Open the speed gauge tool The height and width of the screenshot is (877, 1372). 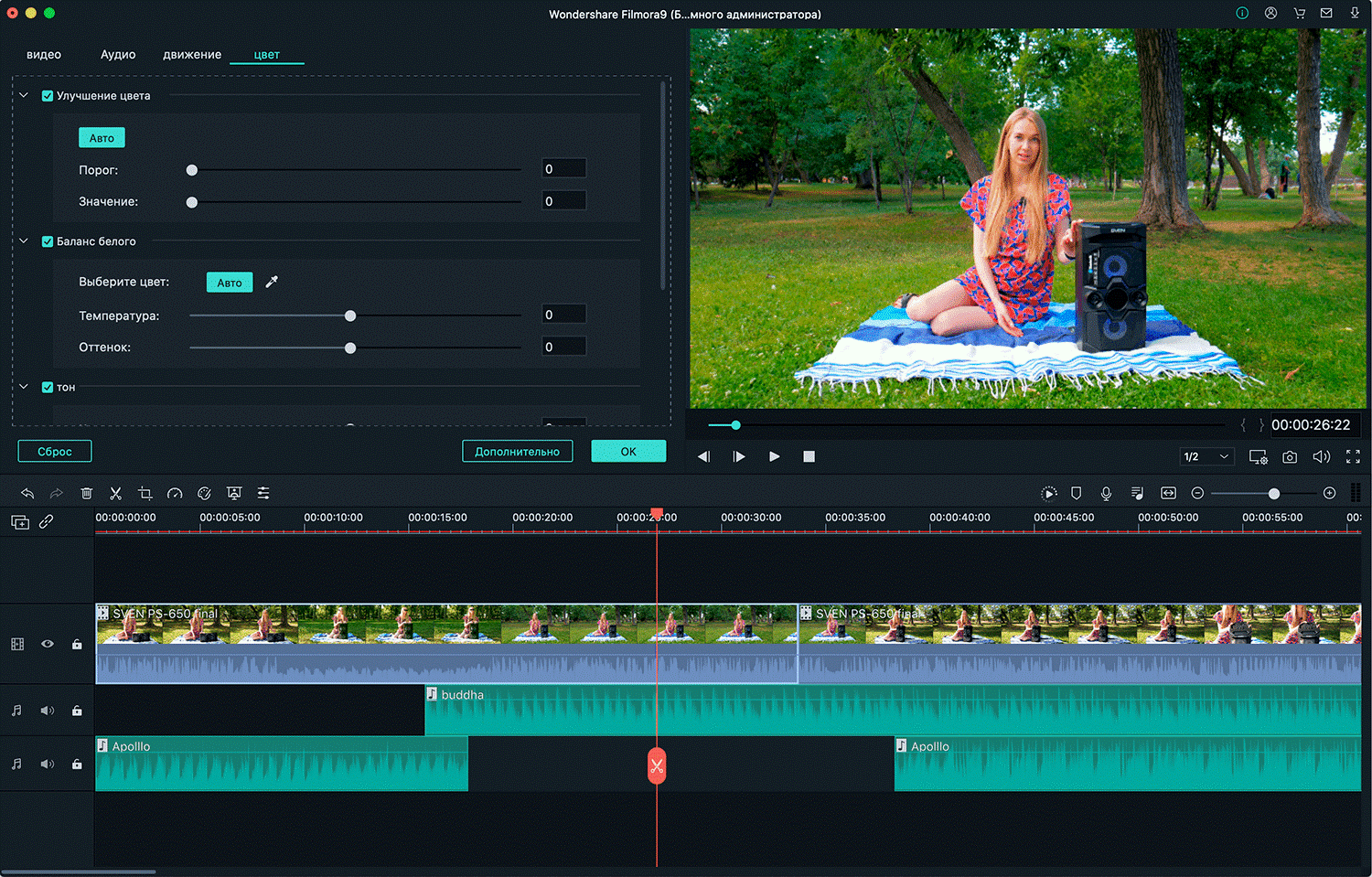(175, 493)
